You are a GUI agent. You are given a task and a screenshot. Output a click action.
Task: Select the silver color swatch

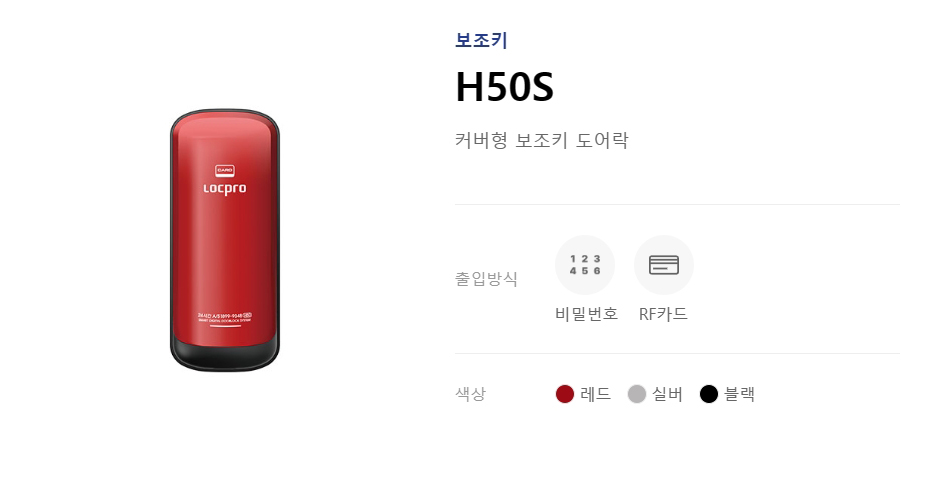(637, 394)
